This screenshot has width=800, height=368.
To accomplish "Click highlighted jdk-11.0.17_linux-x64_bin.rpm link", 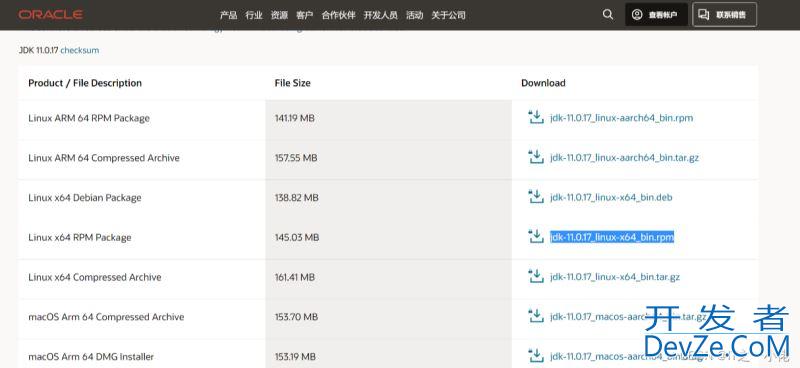I will 612,237.
